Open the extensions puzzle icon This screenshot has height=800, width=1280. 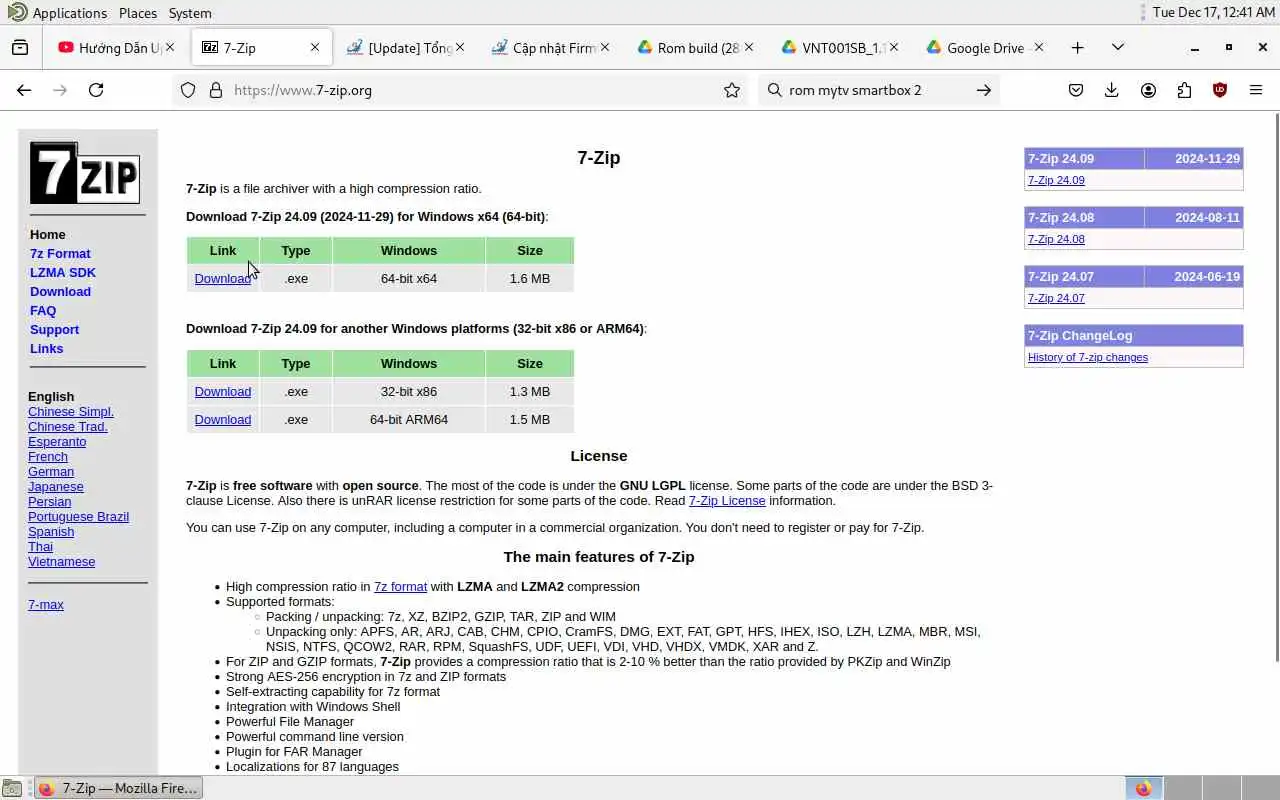pos(1184,90)
